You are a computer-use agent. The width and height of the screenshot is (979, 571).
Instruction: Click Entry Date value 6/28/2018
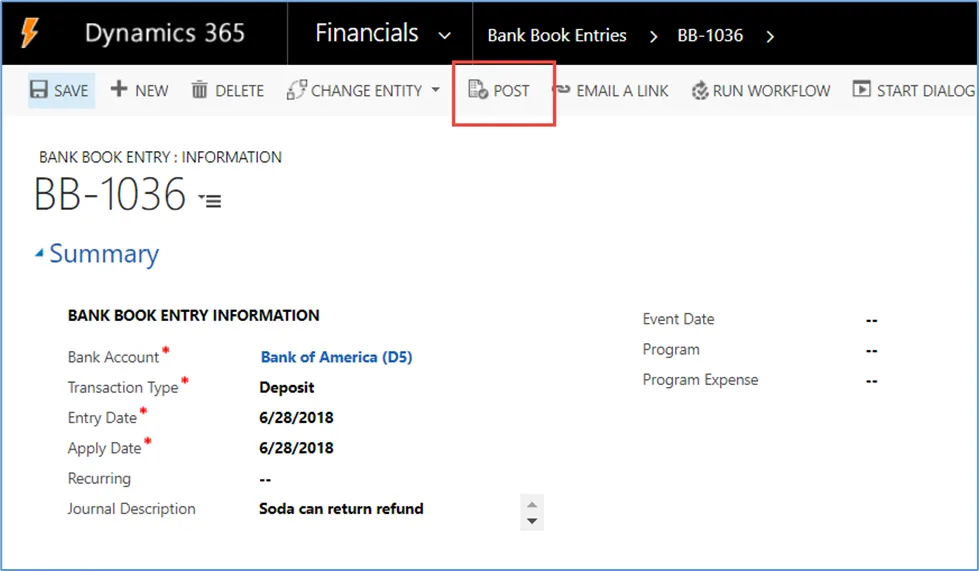[297, 417]
